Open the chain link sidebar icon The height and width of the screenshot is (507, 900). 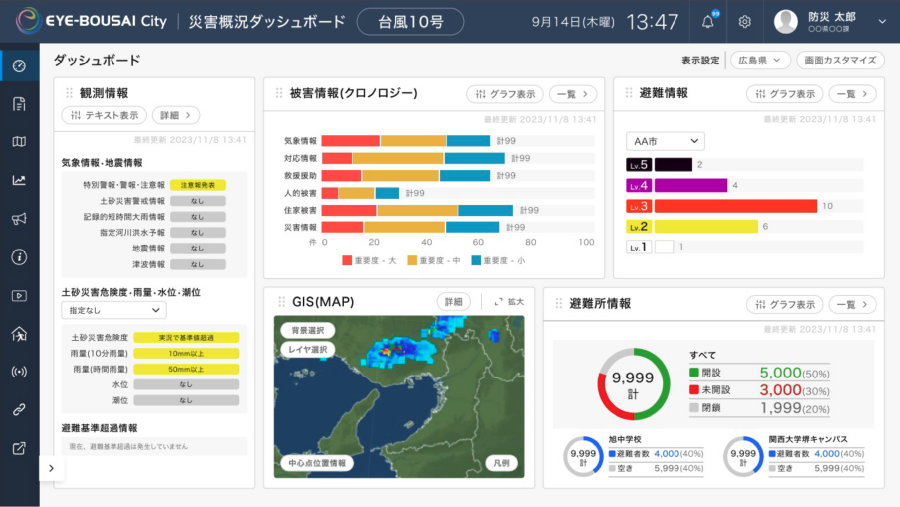click(19, 410)
